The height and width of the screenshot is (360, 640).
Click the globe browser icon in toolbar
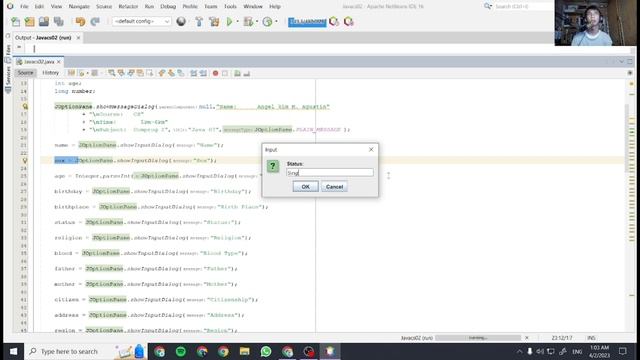click(181, 22)
